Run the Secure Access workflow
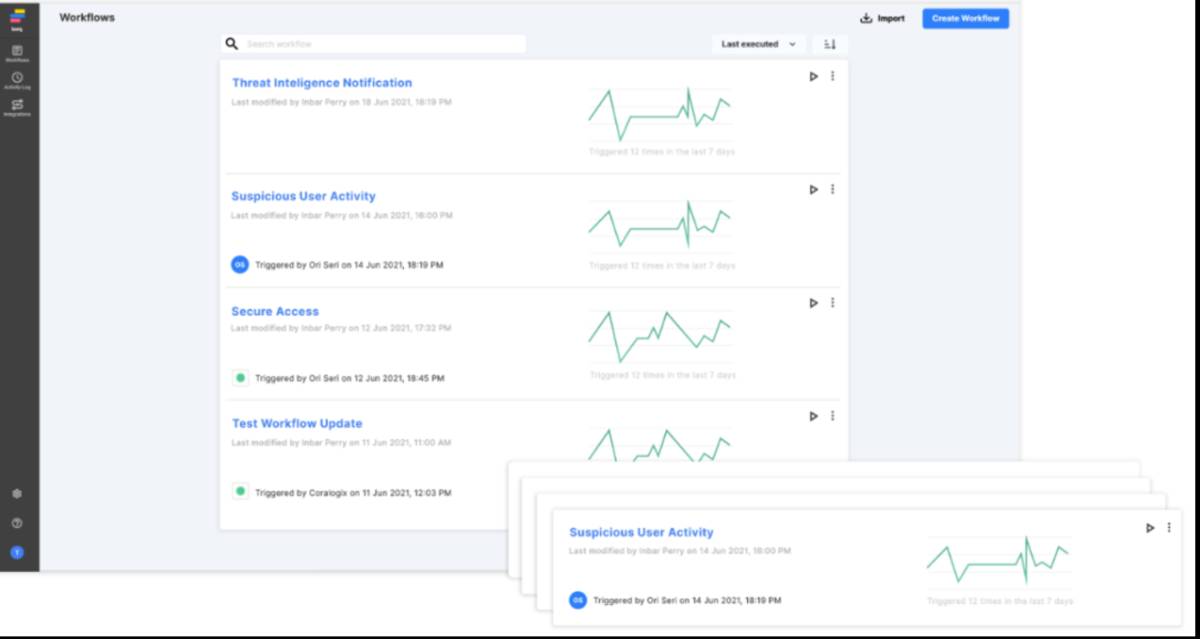Screen dimensions: 1200x639 pyautogui.click(x=813, y=303)
